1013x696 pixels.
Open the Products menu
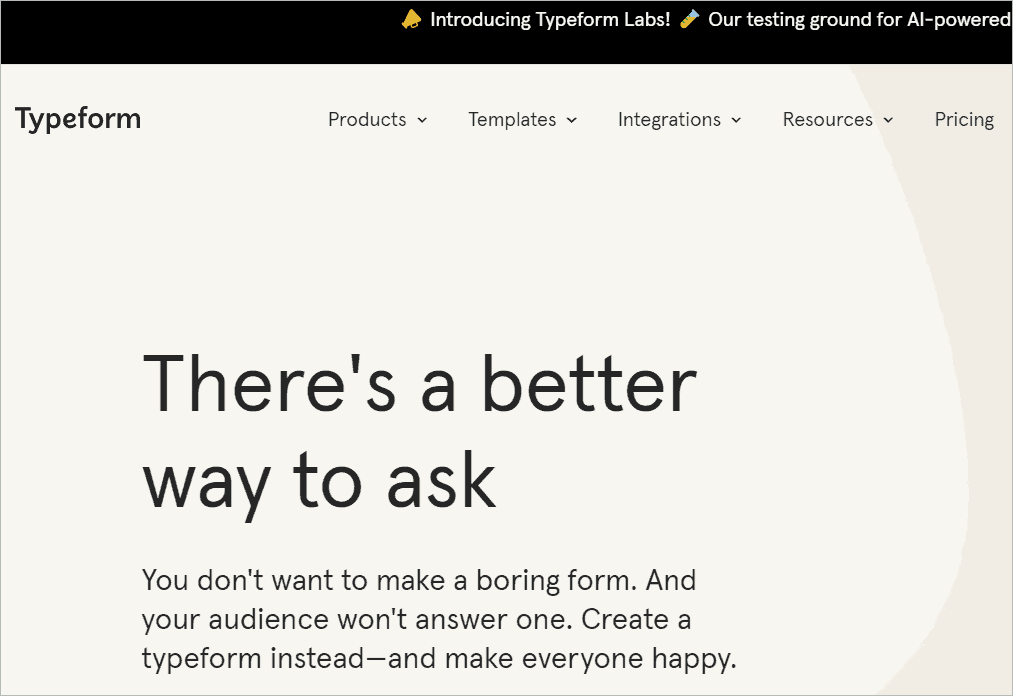pos(367,119)
